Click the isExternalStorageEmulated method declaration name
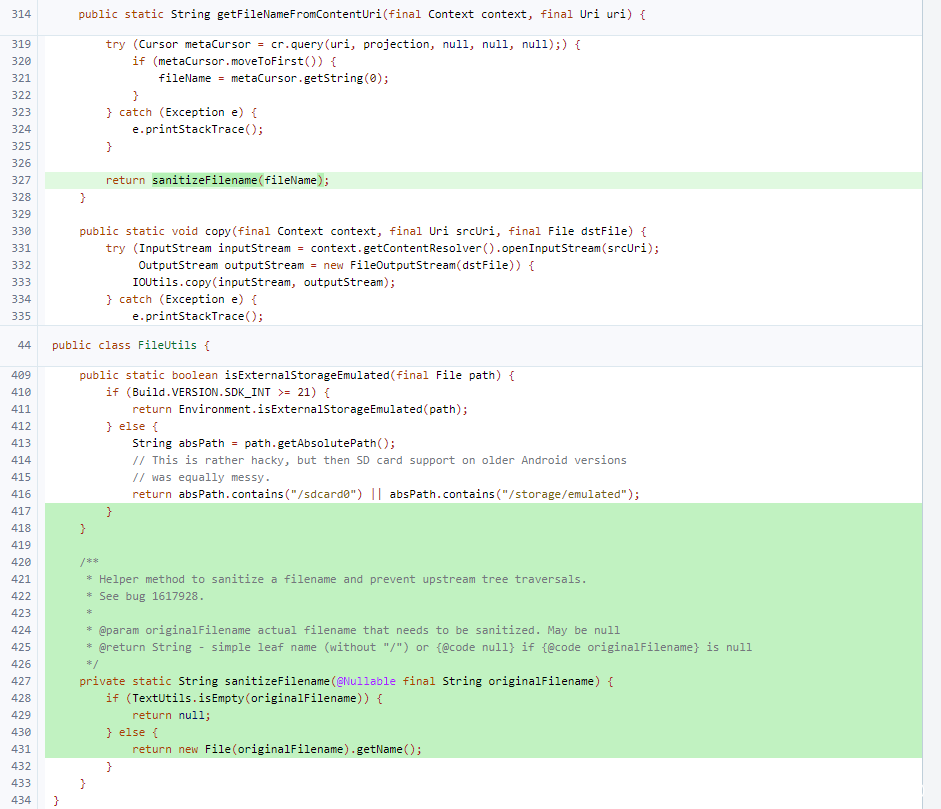The image size is (941, 809). [300, 375]
